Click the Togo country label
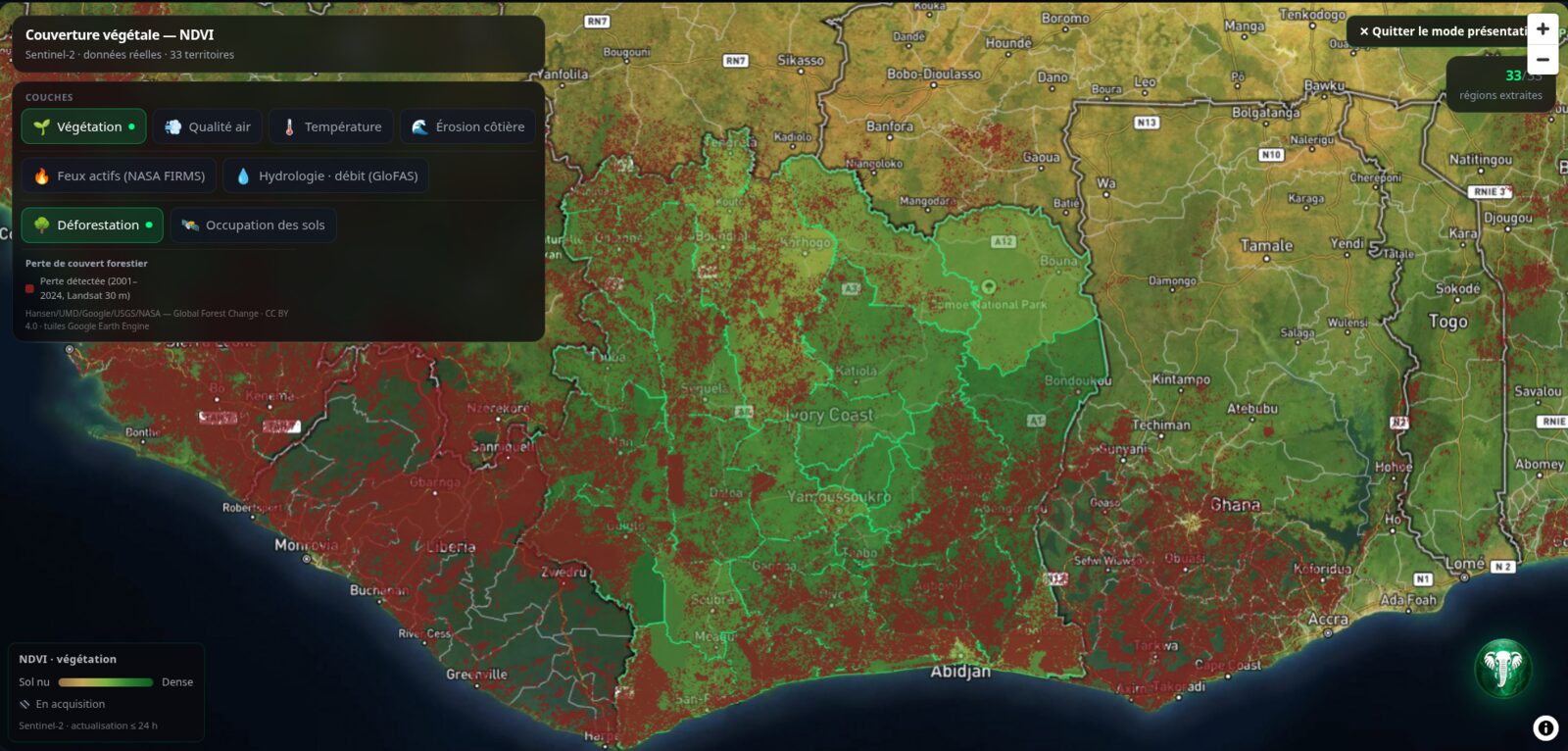 point(1448,322)
